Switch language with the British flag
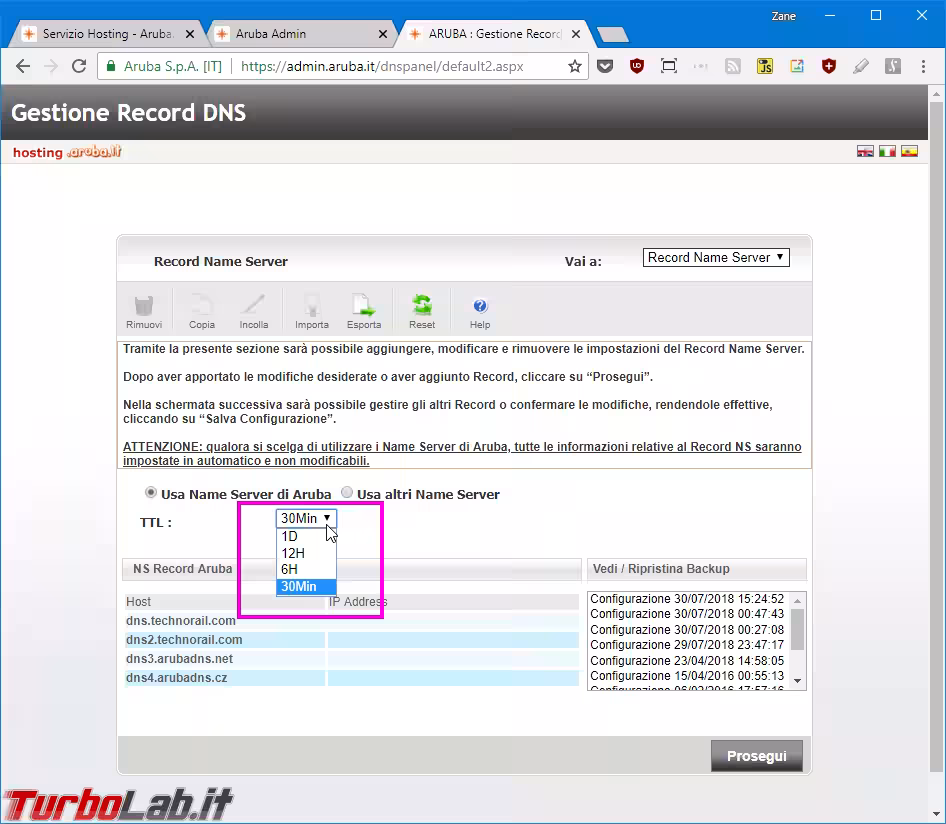 [x=866, y=152]
